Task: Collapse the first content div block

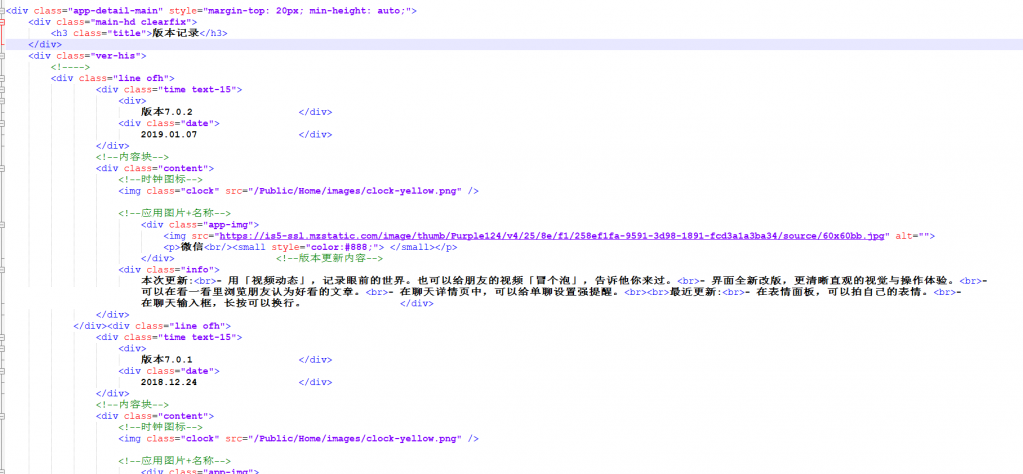Action: coord(4,168)
